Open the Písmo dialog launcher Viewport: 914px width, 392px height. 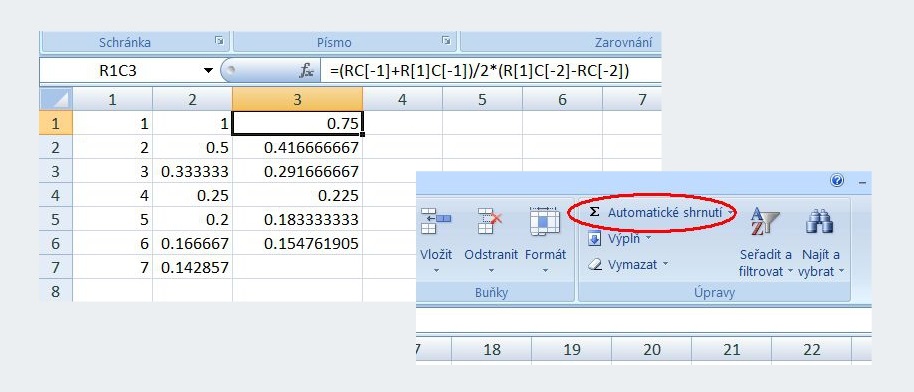click(x=446, y=40)
